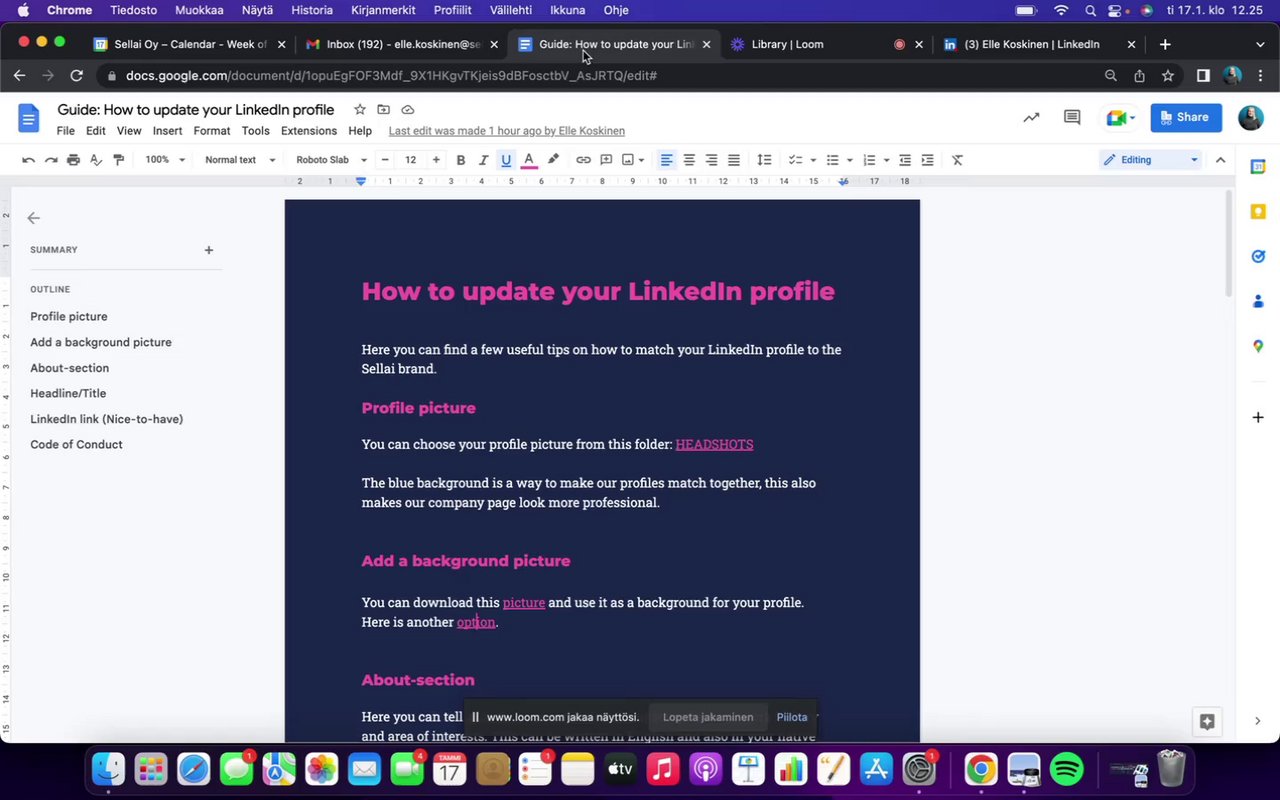Set center text alignment

point(689,160)
